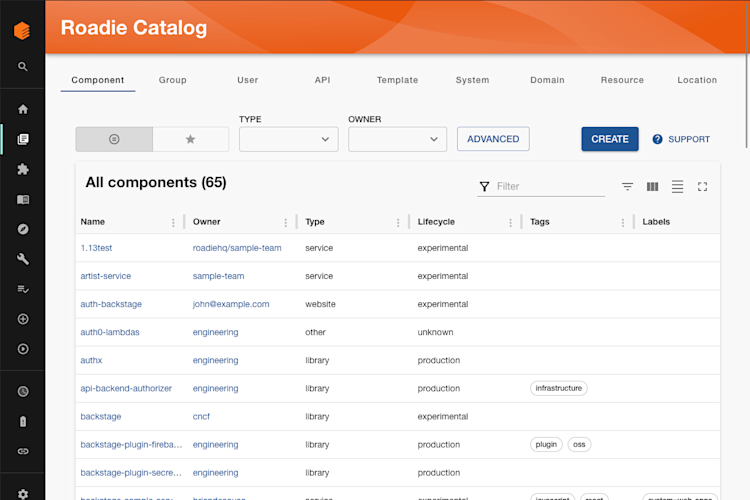
Task: Open the backstage component link
Action: (101, 416)
